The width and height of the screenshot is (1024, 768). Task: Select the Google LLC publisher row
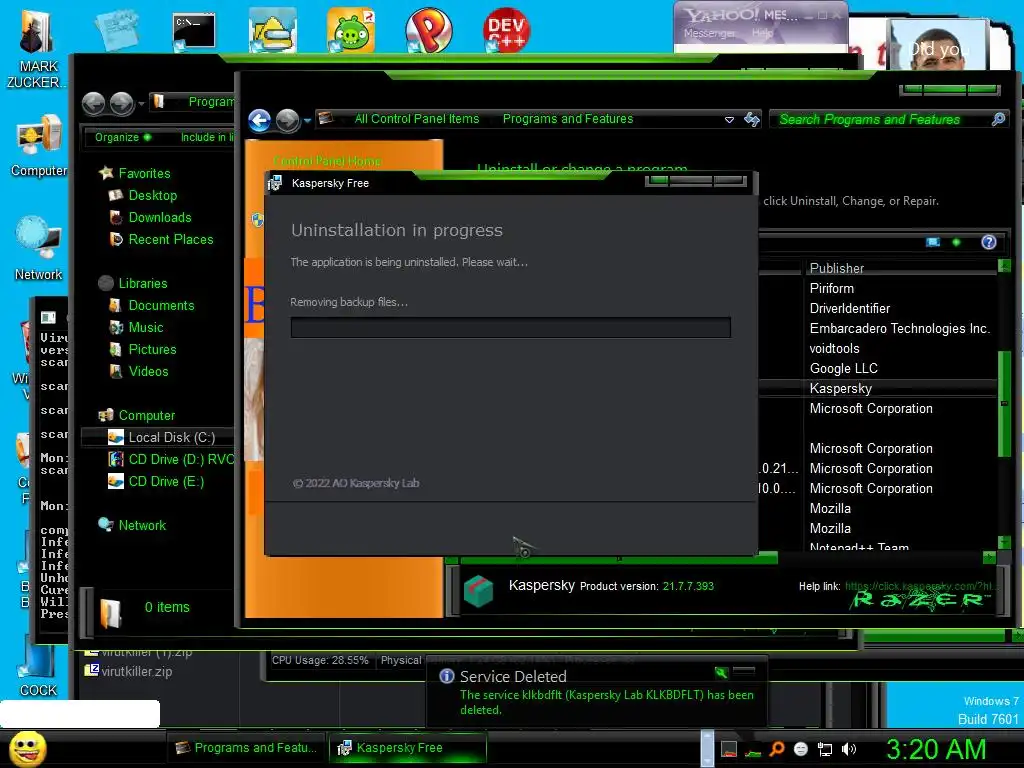point(843,368)
